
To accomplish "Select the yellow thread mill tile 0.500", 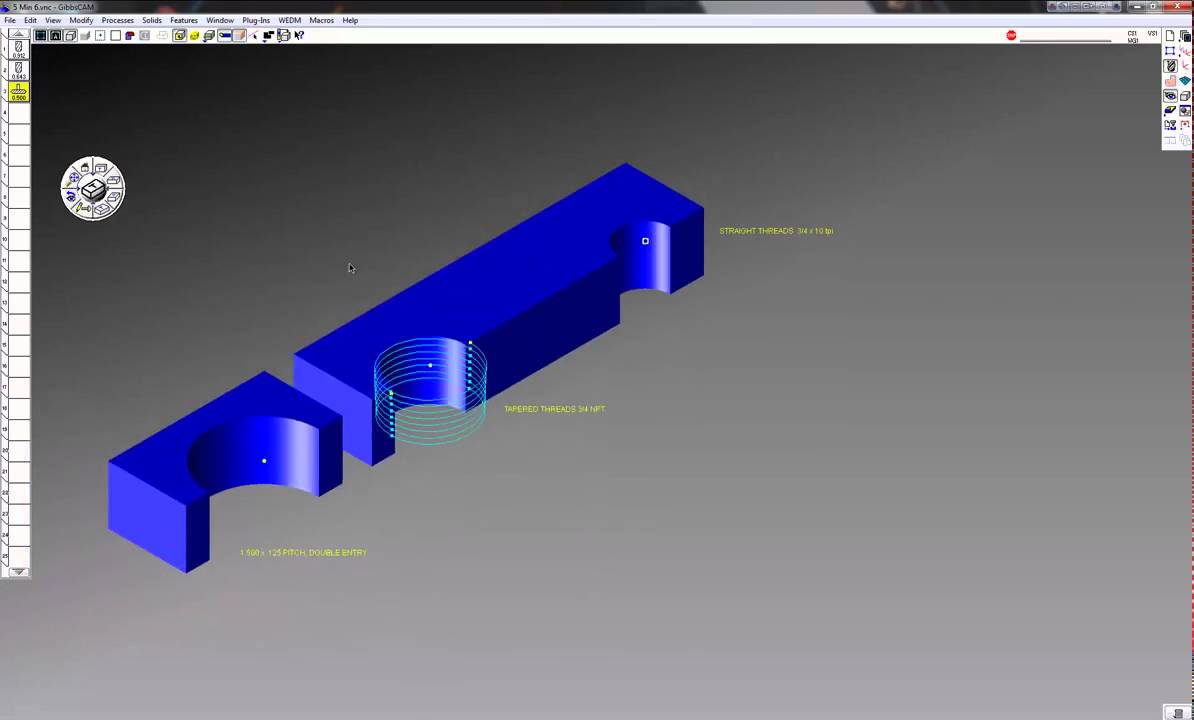I will tap(18, 92).
